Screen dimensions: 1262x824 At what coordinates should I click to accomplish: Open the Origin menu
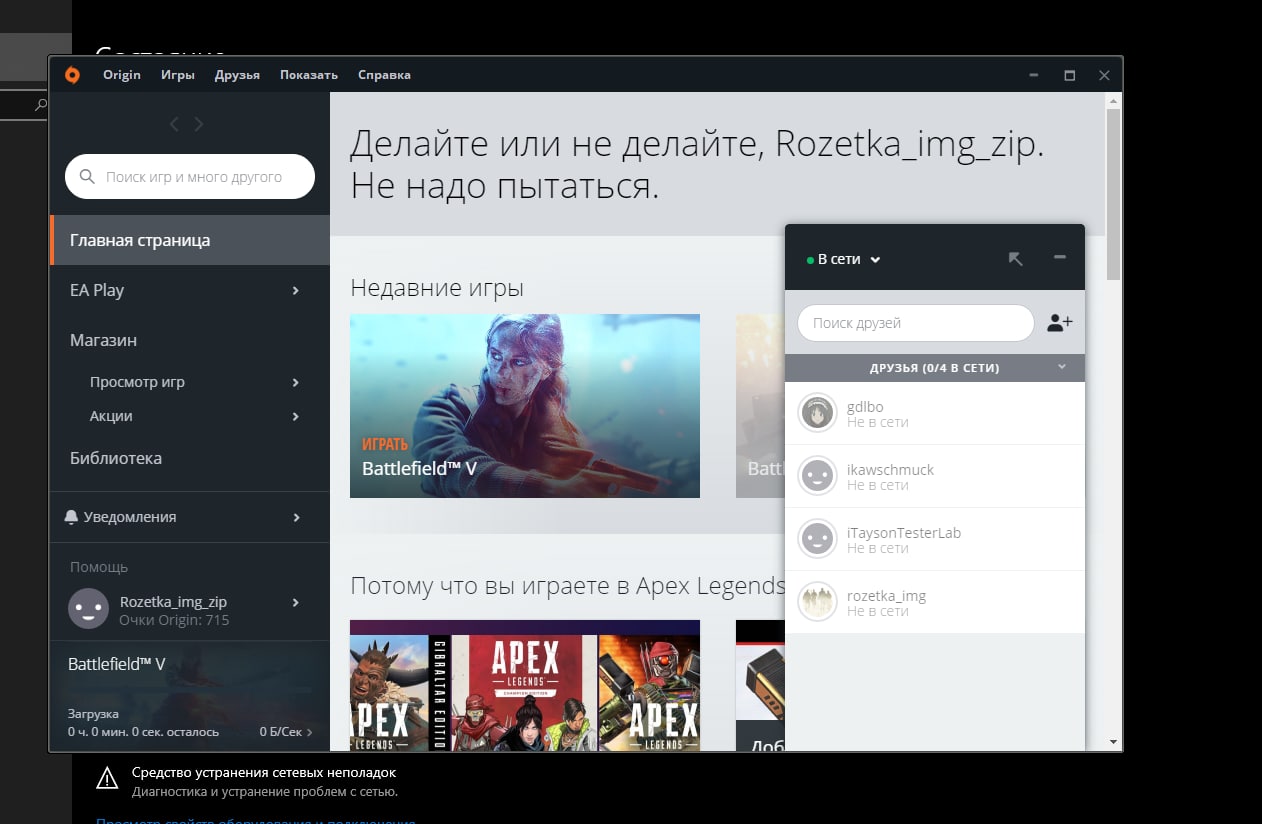coord(122,75)
